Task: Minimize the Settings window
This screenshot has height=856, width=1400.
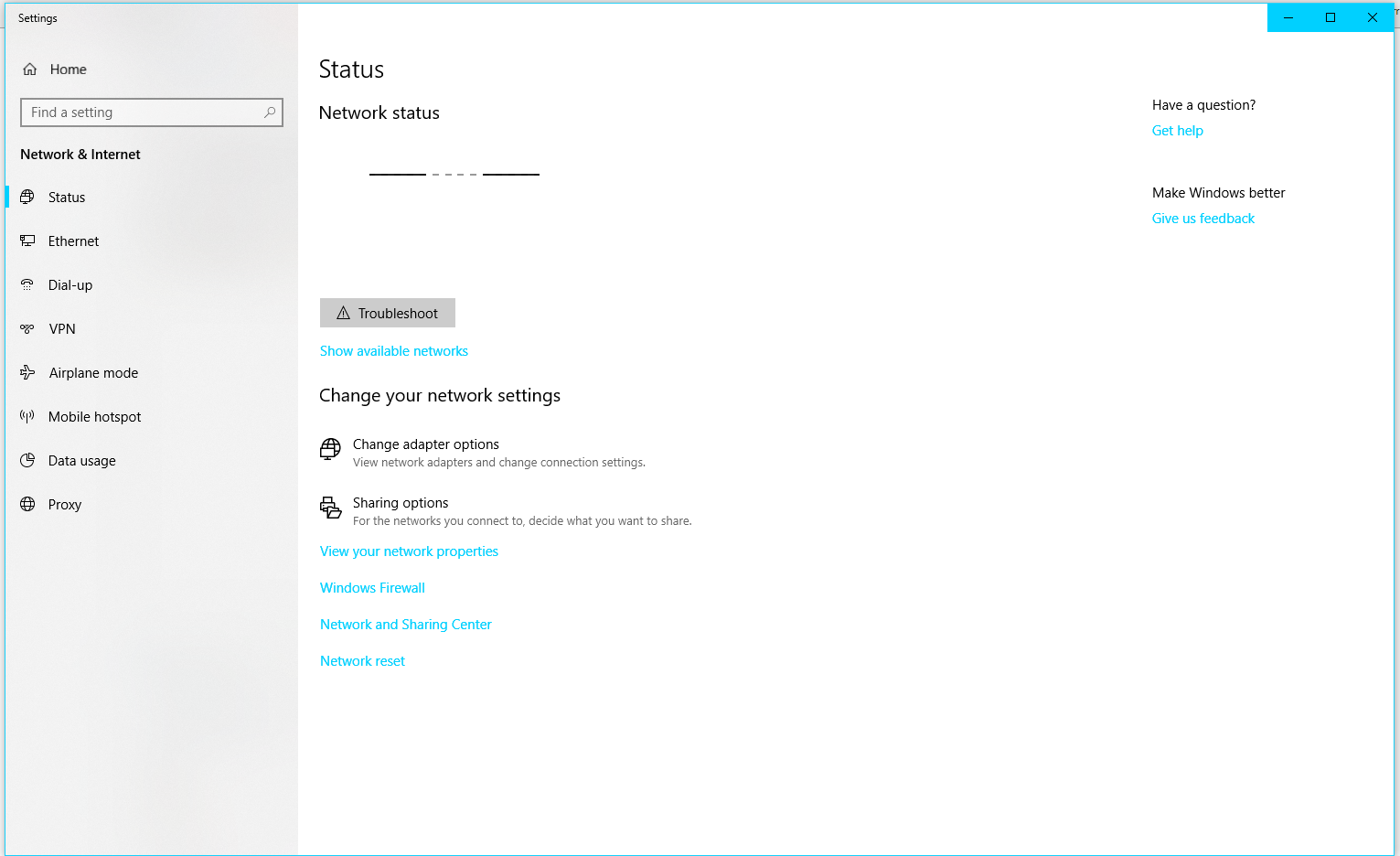Action: (1288, 17)
